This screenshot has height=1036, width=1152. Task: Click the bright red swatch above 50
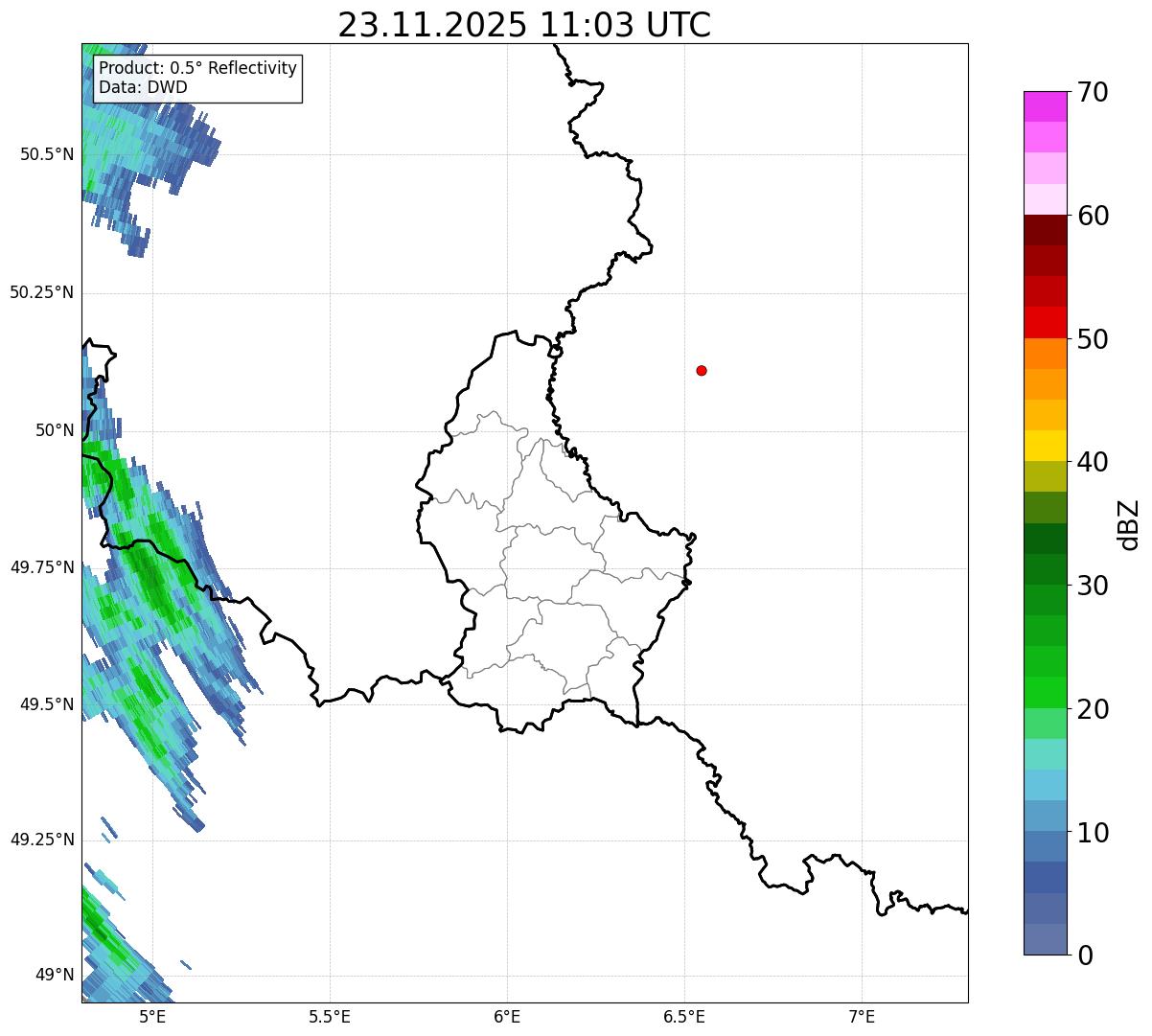click(1045, 322)
